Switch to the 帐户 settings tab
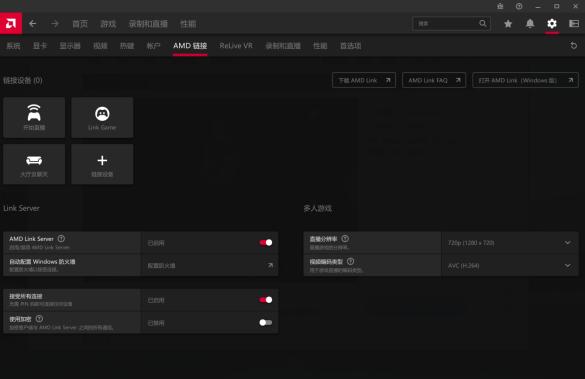585x379 pixels. [x=153, y=46]
